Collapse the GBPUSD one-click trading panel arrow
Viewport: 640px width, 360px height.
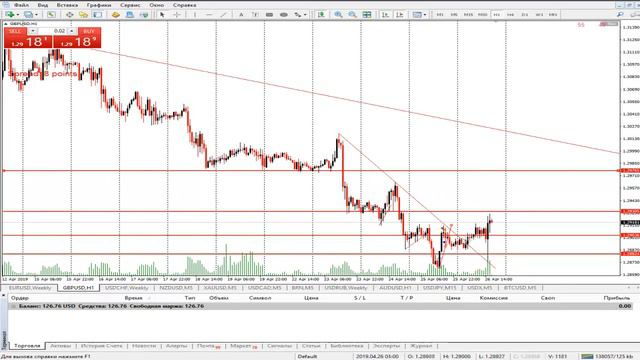coord(6,24)
